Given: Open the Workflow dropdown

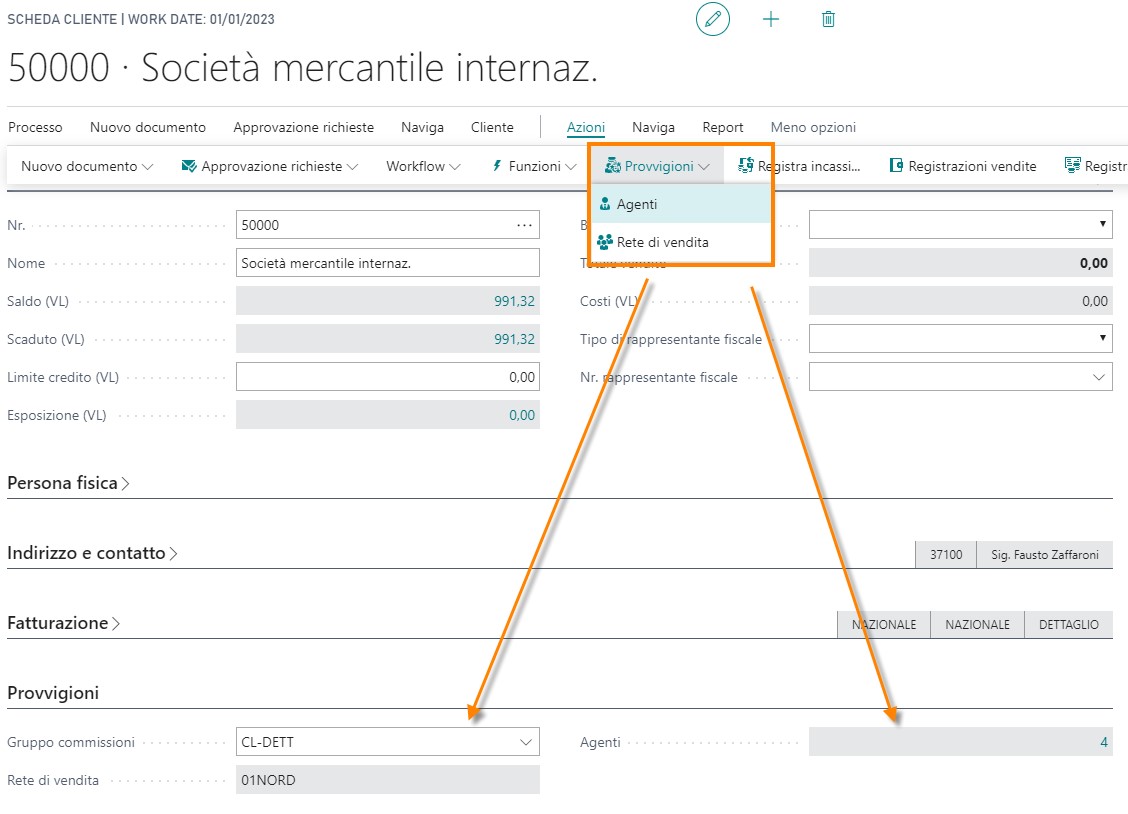Looking at the screenshot, I should pyautogui.click(x=423, y=166).
